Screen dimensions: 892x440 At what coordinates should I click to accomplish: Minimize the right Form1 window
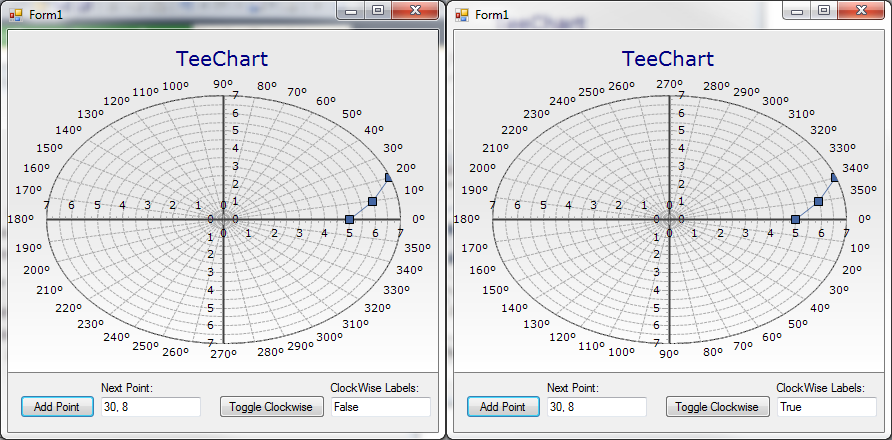797,10
